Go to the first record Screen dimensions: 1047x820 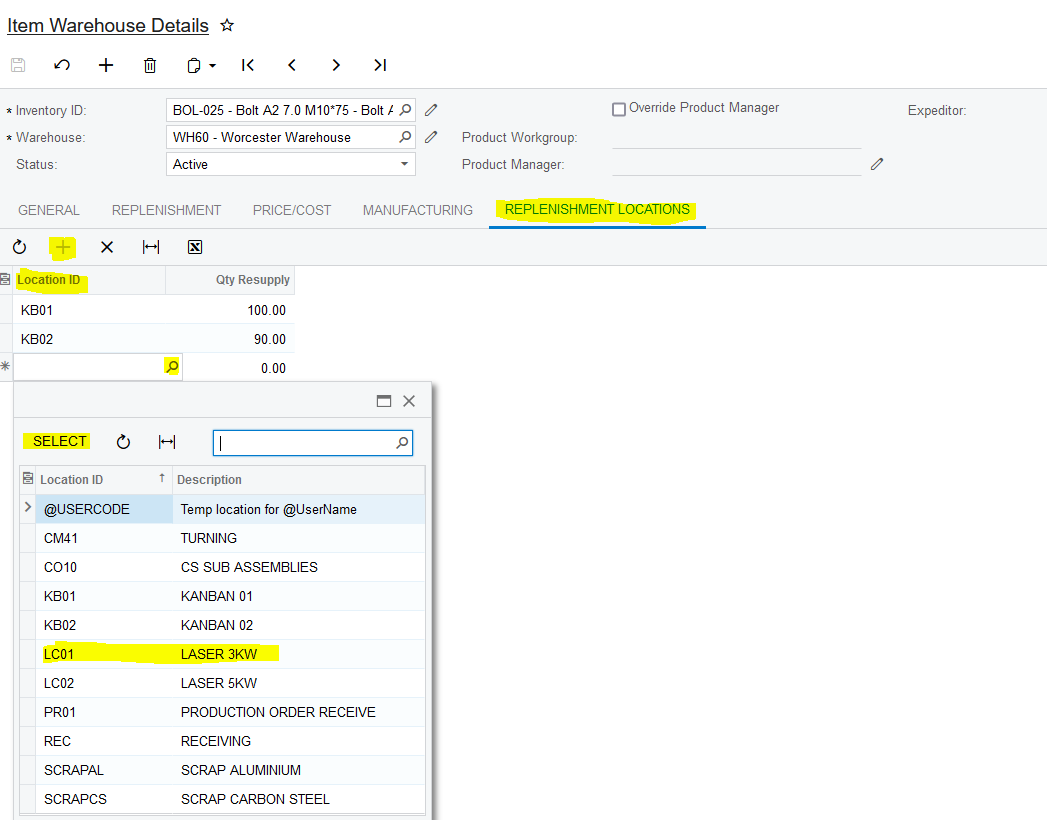coord(248,65)
